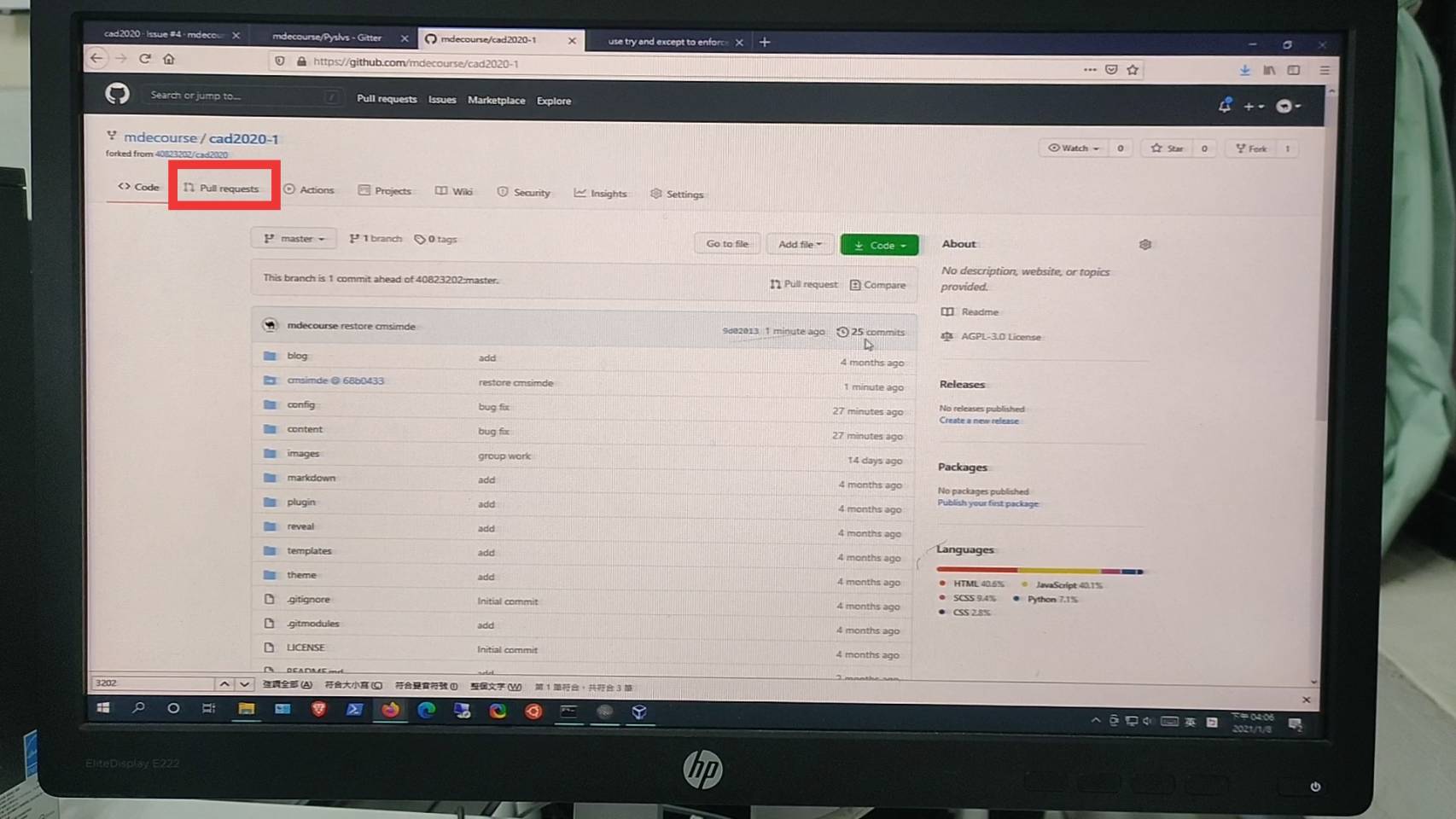Star the repository
The width and height of the screenshot is (1456, 819).
pos(1168,148)
